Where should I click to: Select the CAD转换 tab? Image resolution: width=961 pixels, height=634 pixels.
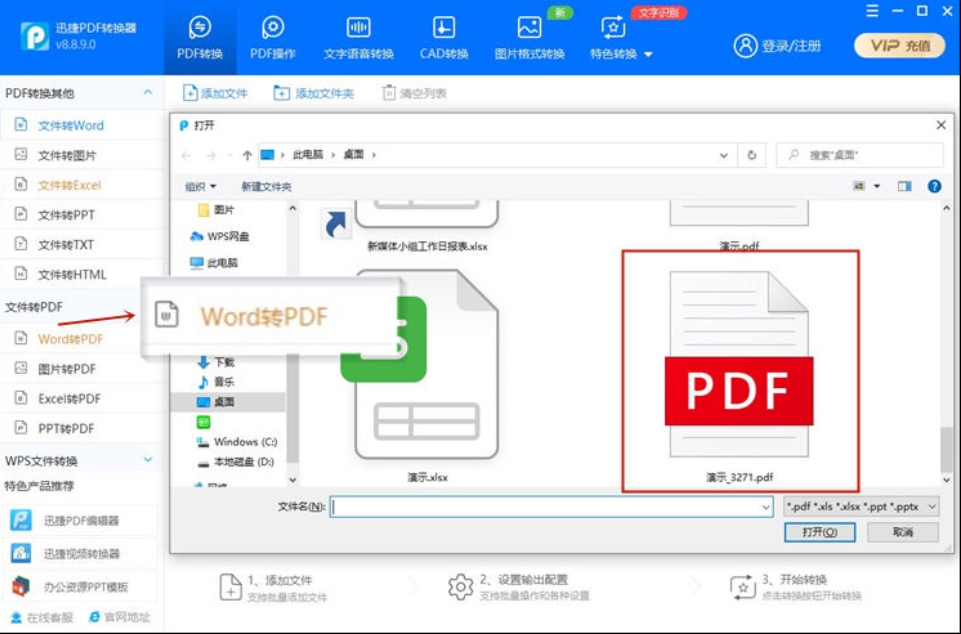(x=444, y=38)
